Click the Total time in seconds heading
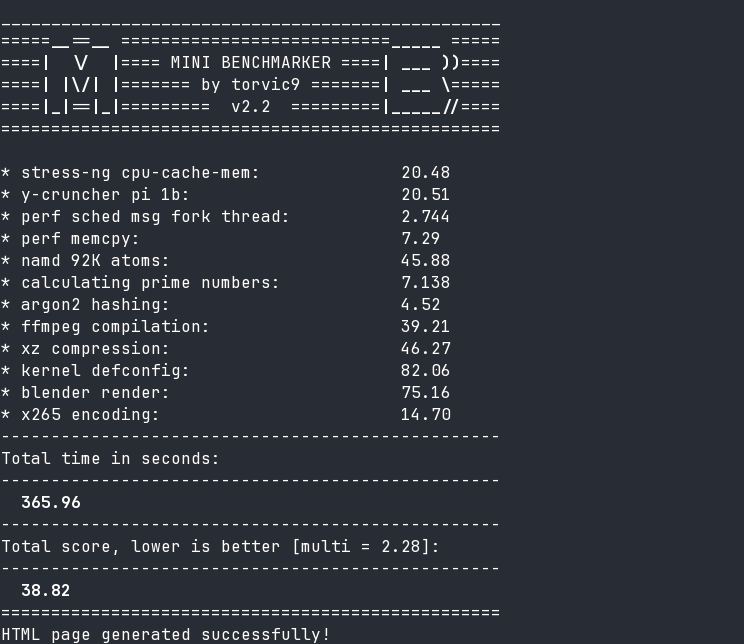This screenshot has width=744, height=644. point(110,459)
